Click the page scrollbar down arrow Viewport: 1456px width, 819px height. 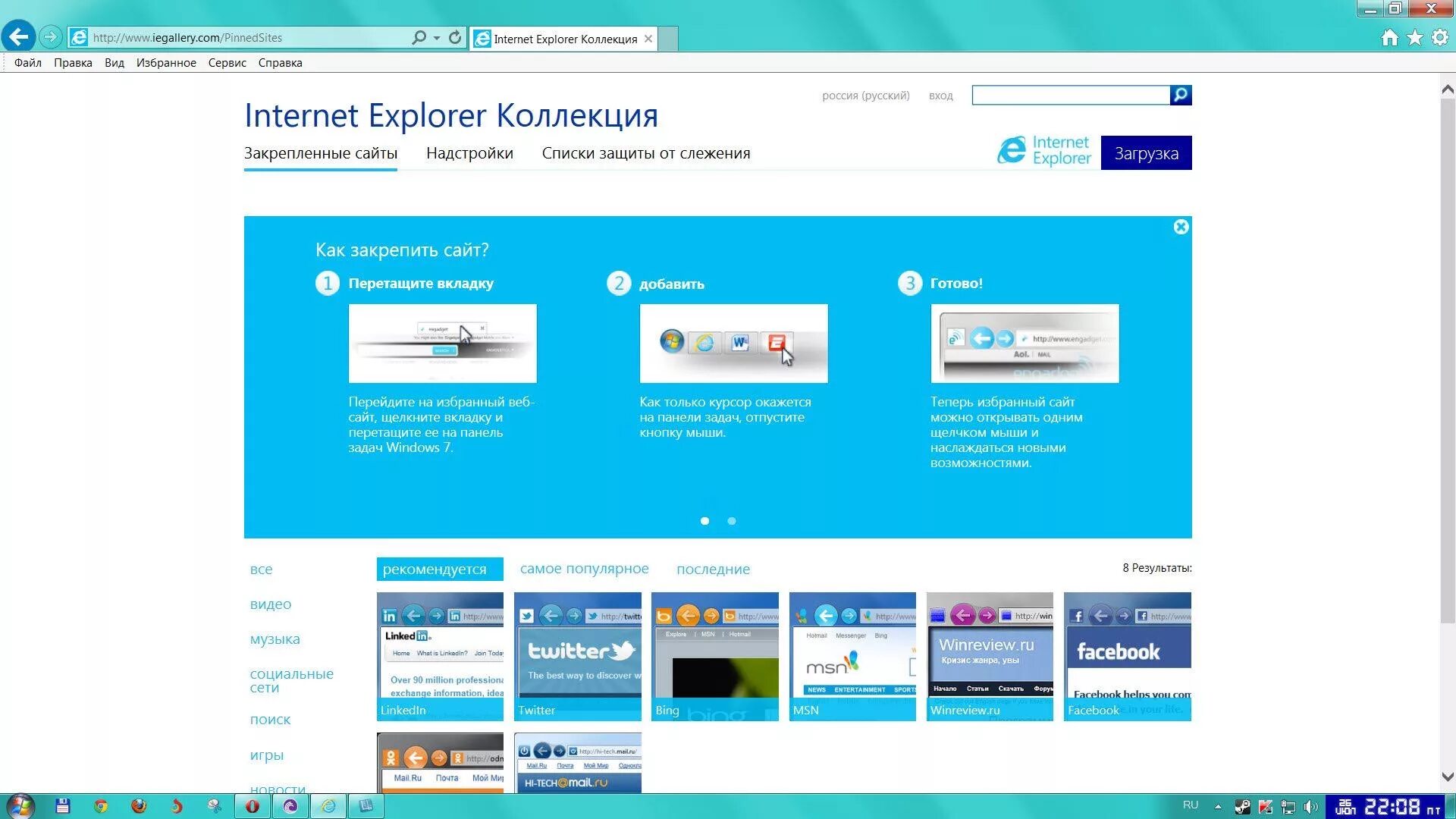point(1447,777)
